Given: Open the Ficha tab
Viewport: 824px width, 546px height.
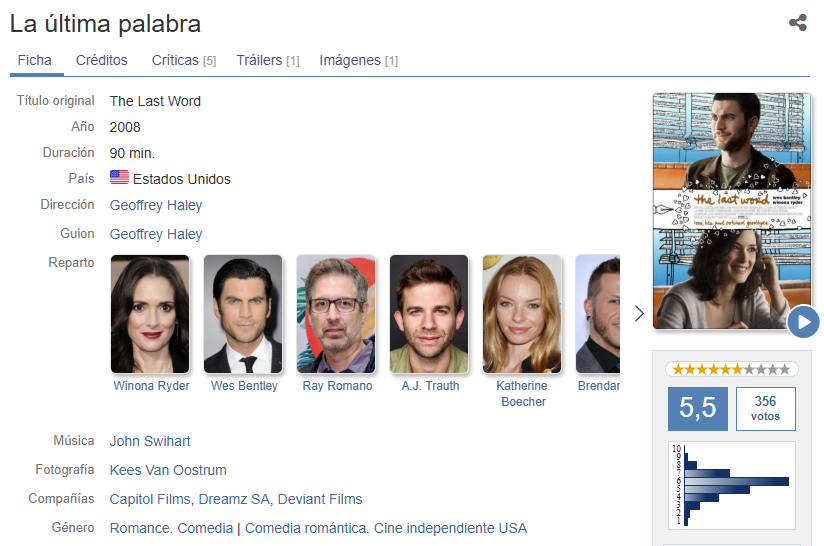Looking at the screenshot, I should click(35, 60).
